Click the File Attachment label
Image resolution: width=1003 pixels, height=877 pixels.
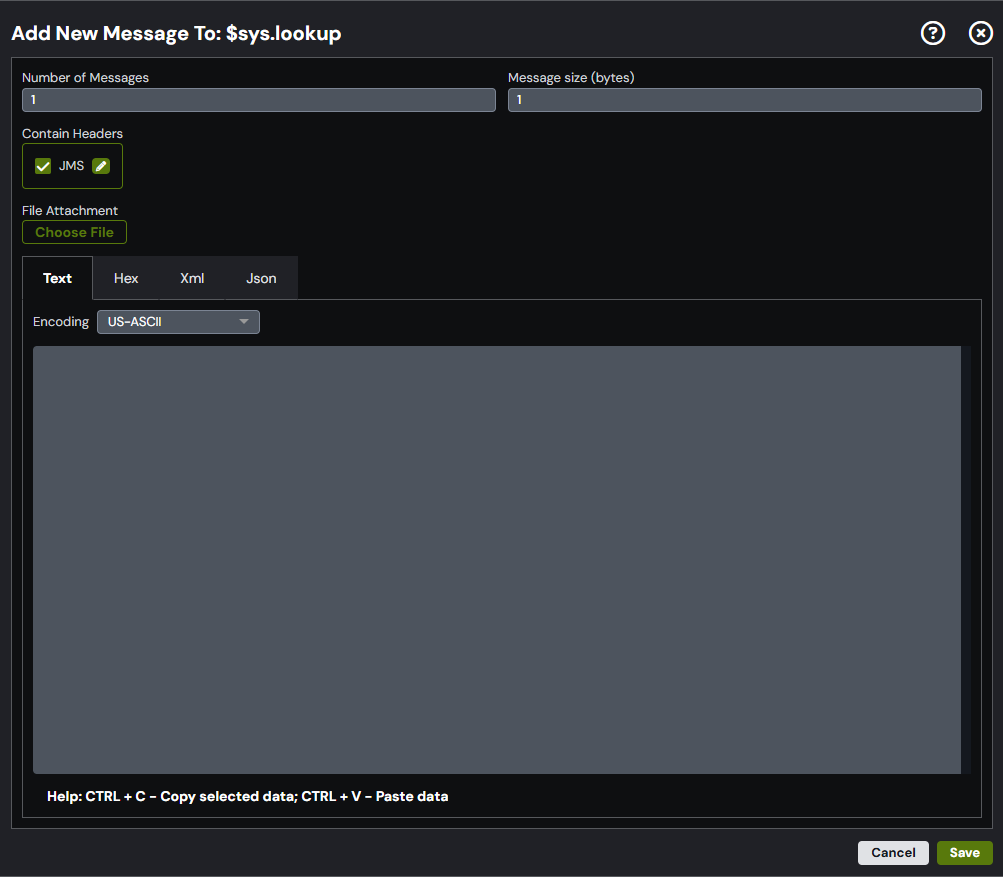[70, 210]
